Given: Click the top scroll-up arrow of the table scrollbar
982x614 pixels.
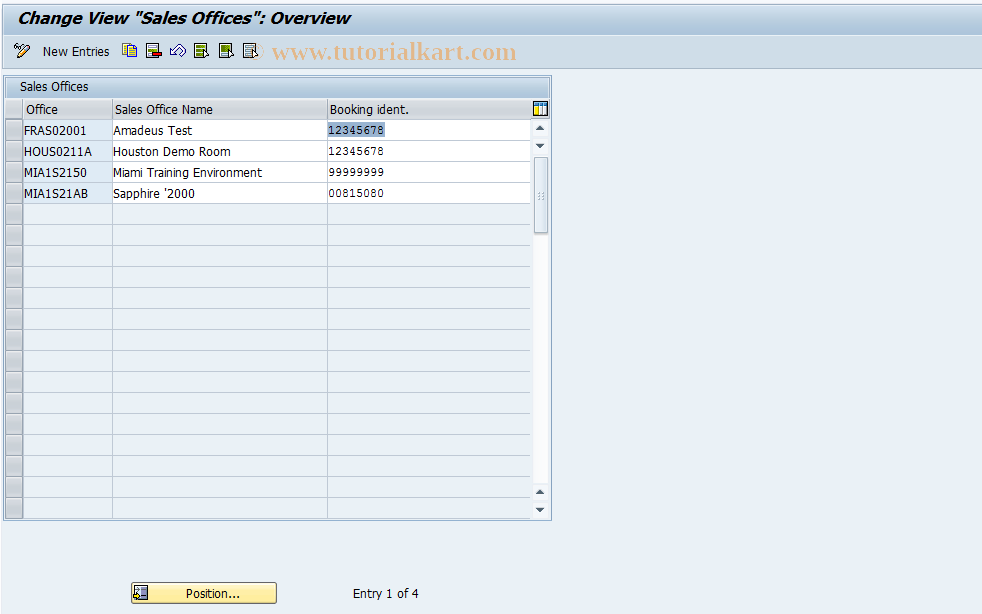Looking at the screenshot, I should 540,128.
